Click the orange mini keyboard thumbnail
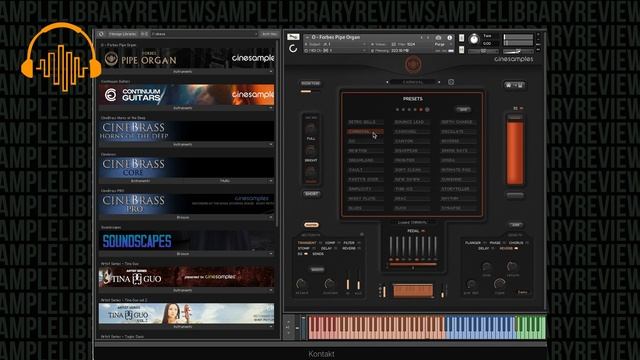This screenshot has width=640, height=360. click(413, 290)
